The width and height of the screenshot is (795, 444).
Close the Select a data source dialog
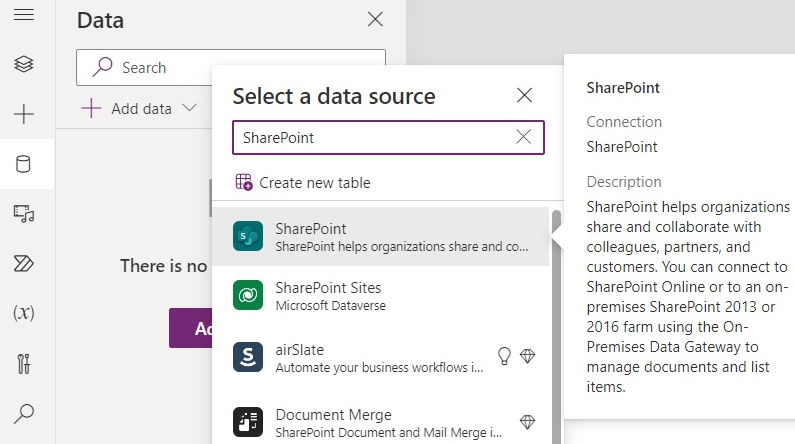click(524, 95)
